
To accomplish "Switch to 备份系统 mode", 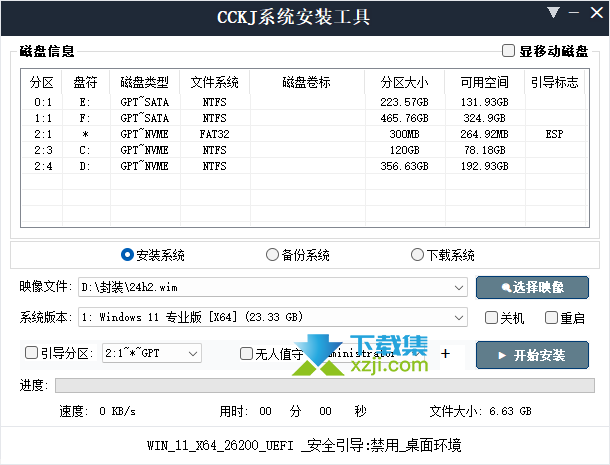I will [272, 255].
